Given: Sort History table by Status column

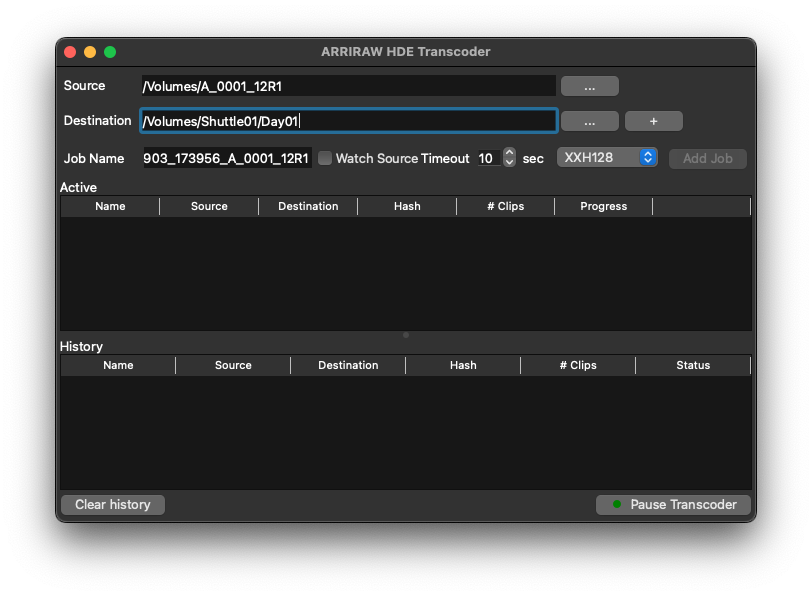Looking at the screenshot, I should point(692,365).
